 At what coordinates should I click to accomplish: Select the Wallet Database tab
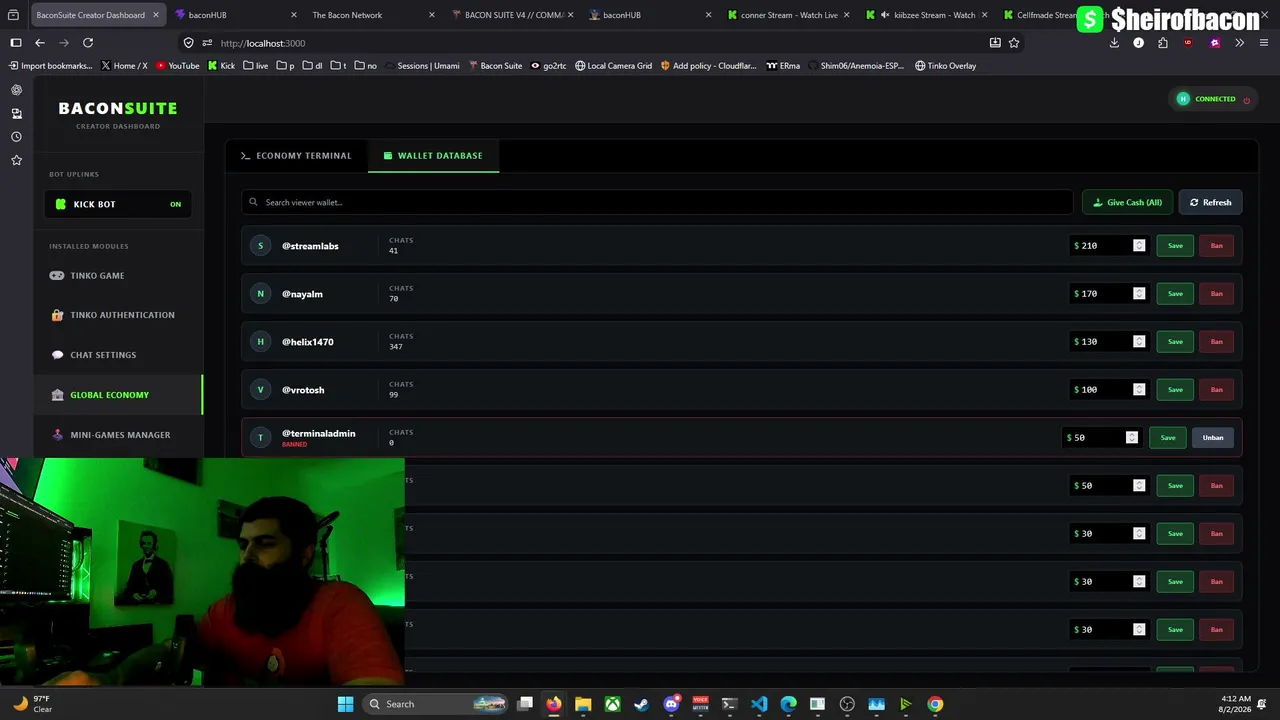(x=433, y=156)
